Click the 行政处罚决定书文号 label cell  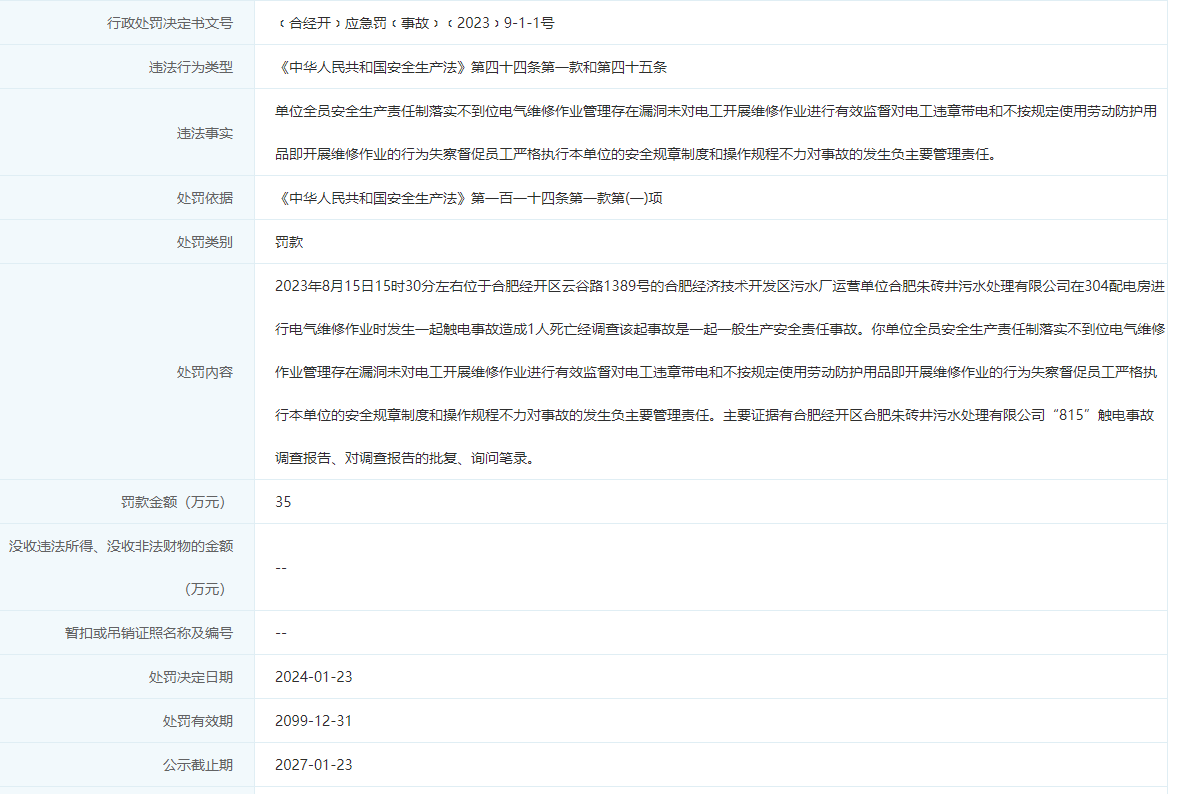tap(127, 23)
